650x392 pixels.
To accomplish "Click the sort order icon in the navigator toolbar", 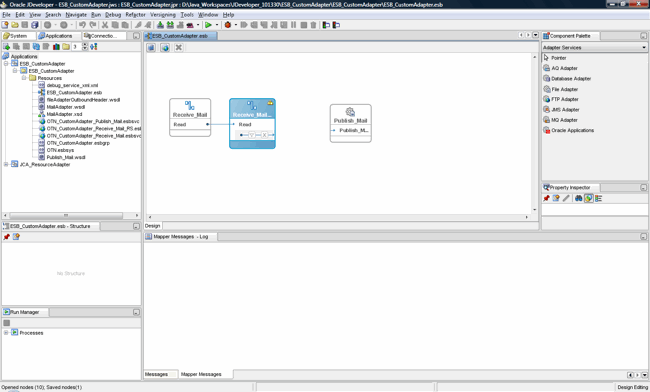I will (x=94, y=46).
